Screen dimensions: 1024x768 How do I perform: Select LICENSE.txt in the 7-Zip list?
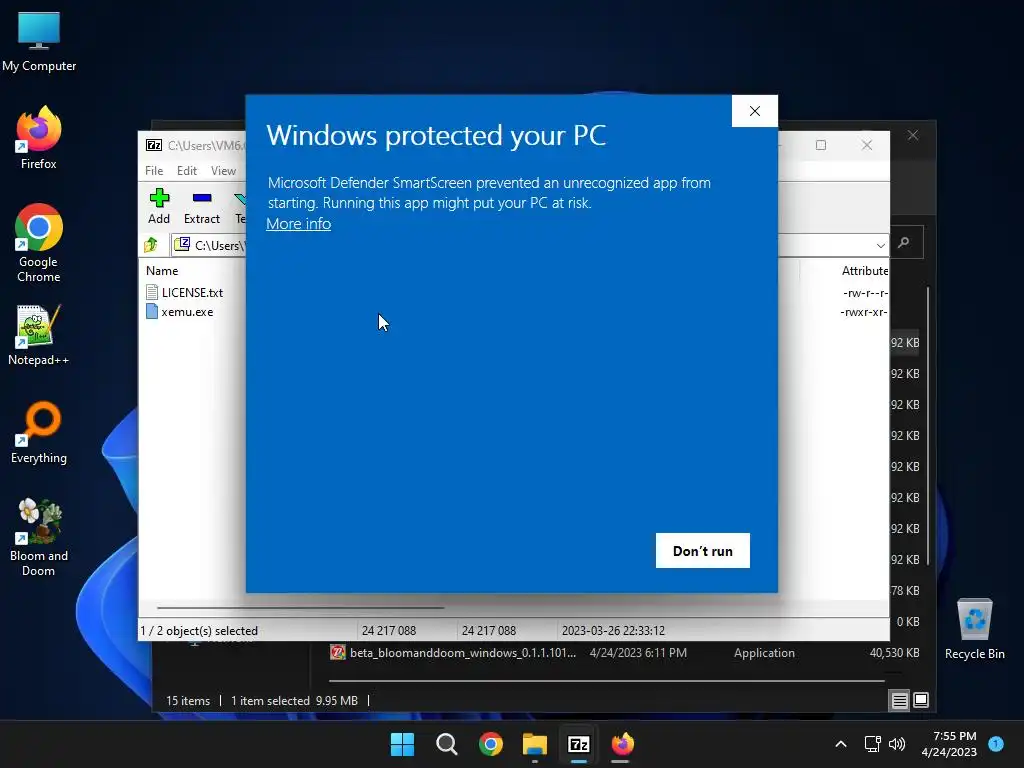point(192,292)
